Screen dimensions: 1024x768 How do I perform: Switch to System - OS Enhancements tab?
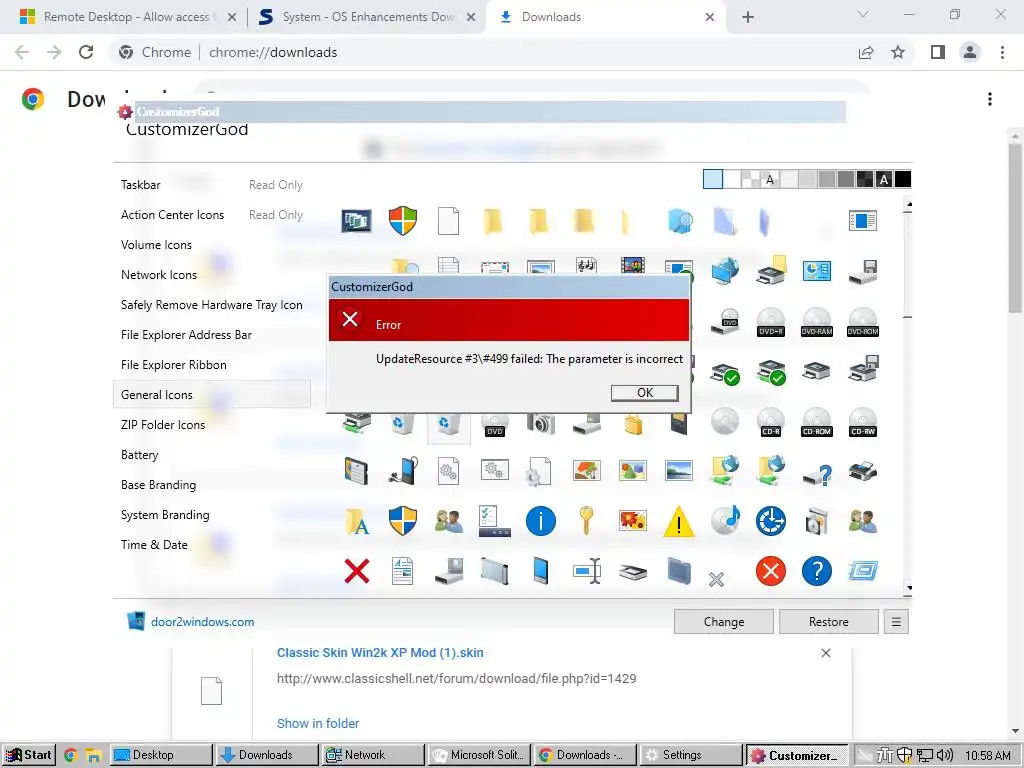click(x=368, y=17)
